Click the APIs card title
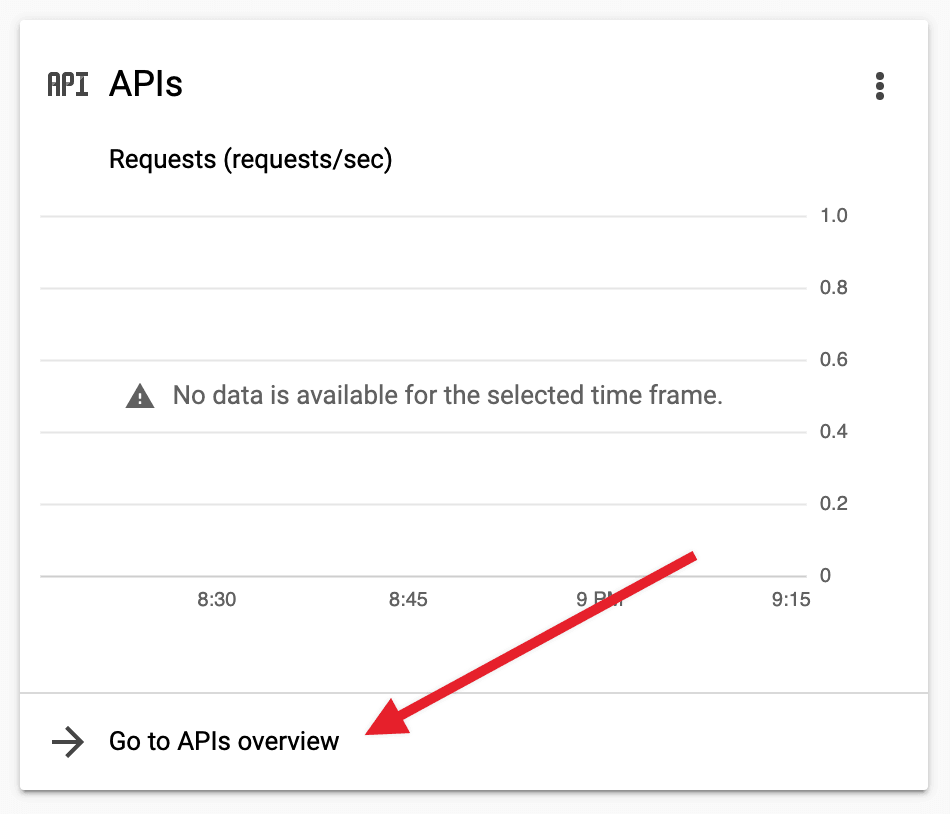 146,85
